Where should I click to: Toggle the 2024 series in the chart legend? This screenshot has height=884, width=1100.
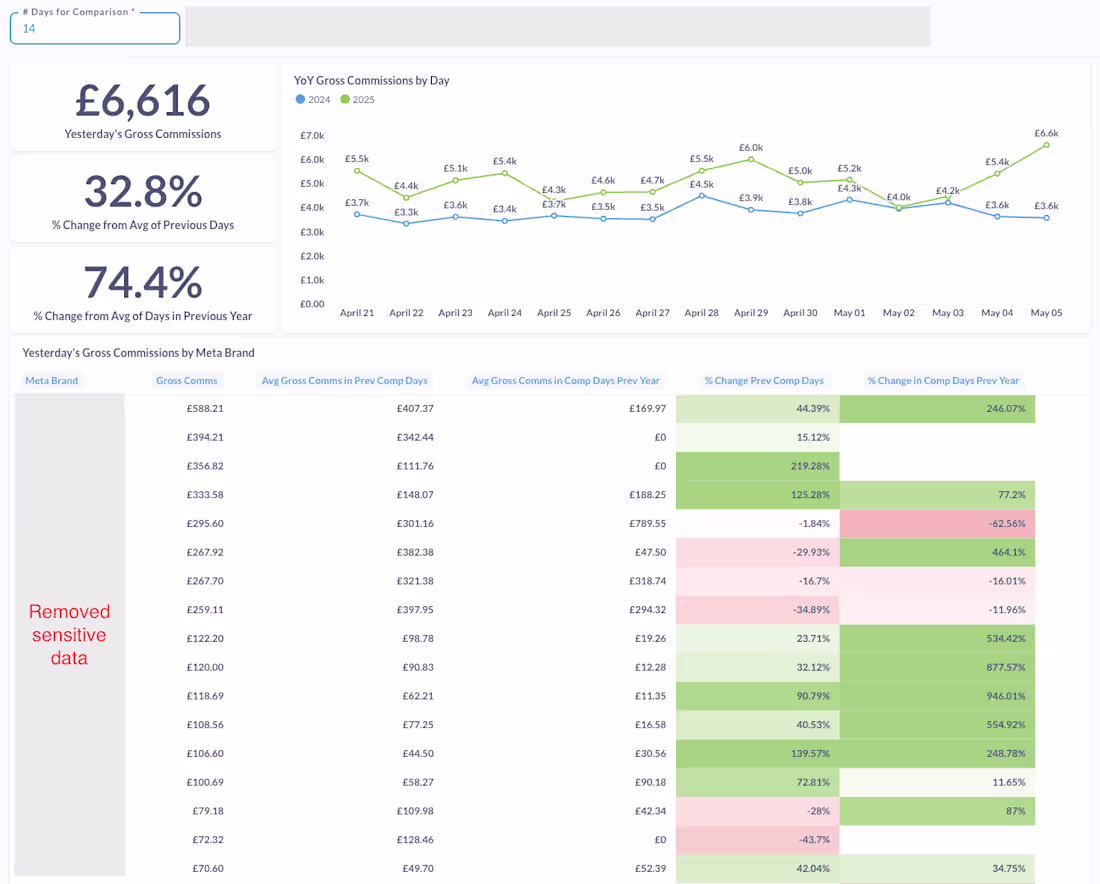tap(314, 100)
